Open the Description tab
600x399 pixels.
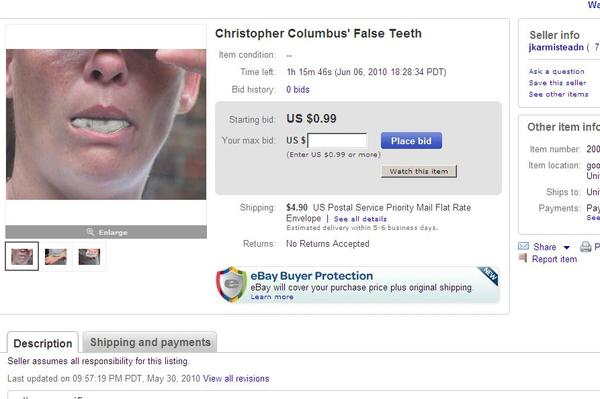(x=43, y=343)
